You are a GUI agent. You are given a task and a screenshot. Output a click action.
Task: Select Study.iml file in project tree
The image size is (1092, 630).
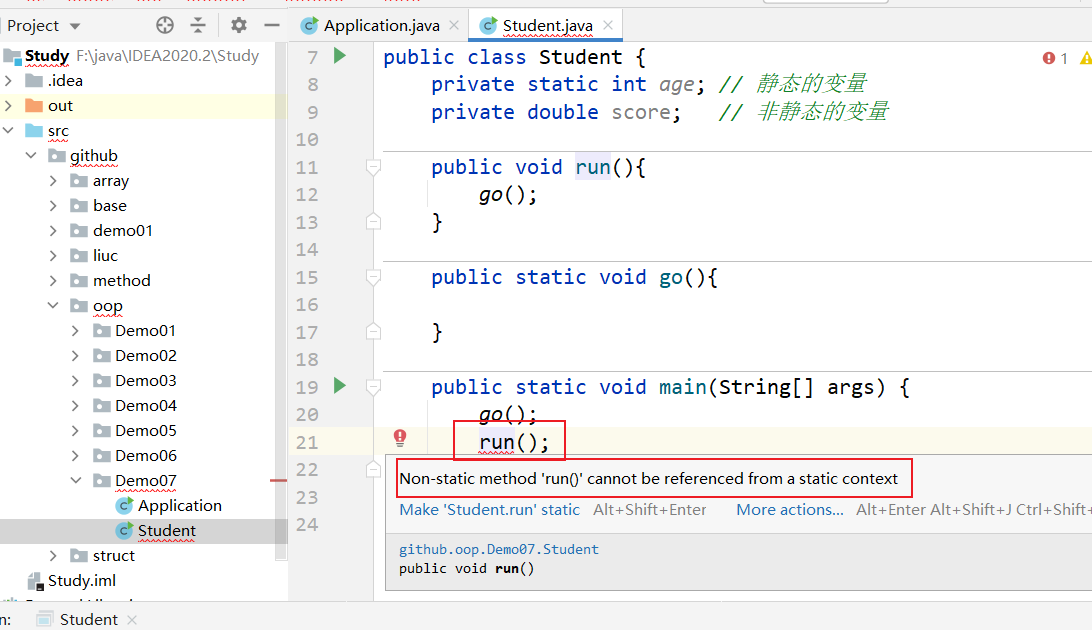(81, 580)
